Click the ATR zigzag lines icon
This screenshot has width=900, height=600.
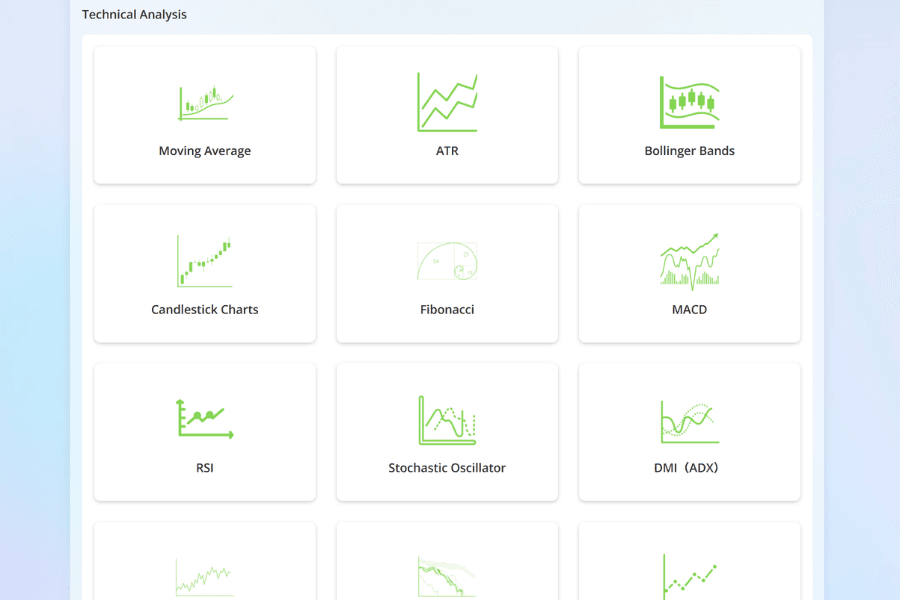(x=447, y=102)
